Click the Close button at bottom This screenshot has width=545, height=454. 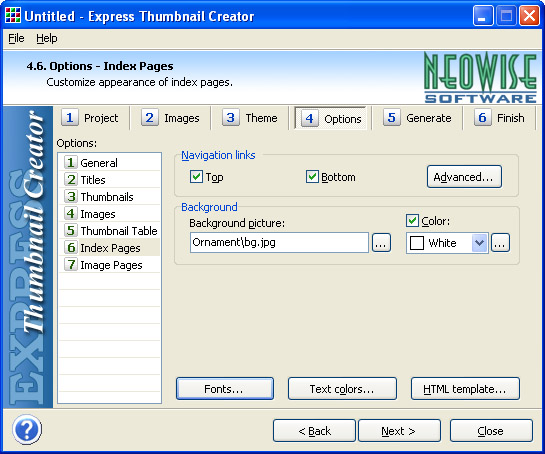[x=491, y=431]
